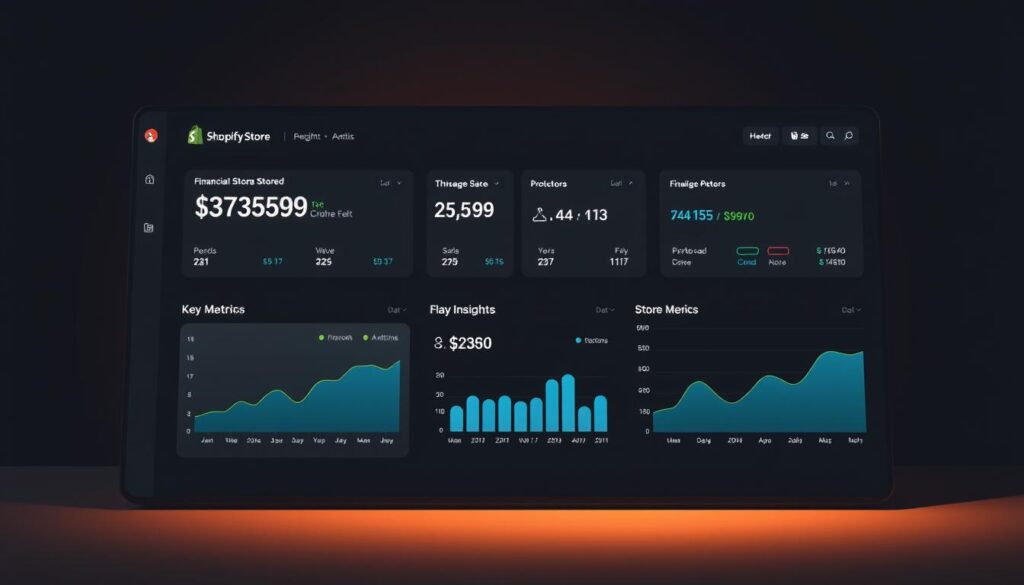This screenshot has height=585, width=1024.
Task: Select the first tab beside the Shopify Store title
Action: [x=303, y=136]
